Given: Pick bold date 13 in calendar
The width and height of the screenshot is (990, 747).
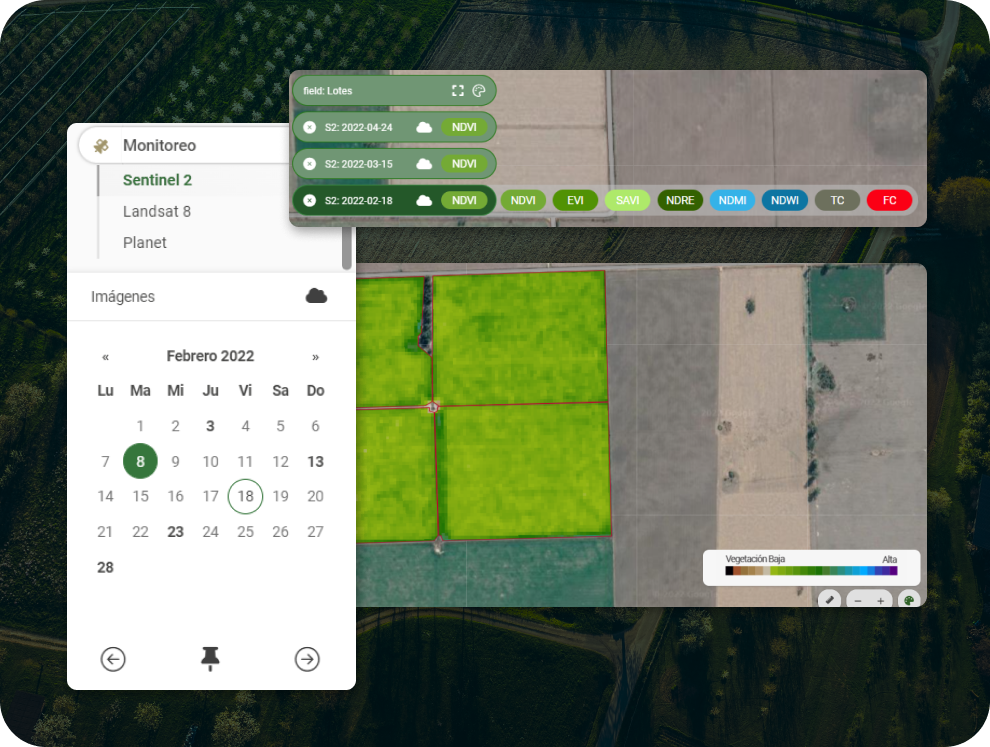Looking at the screenshot, I should tap(316, 462).
